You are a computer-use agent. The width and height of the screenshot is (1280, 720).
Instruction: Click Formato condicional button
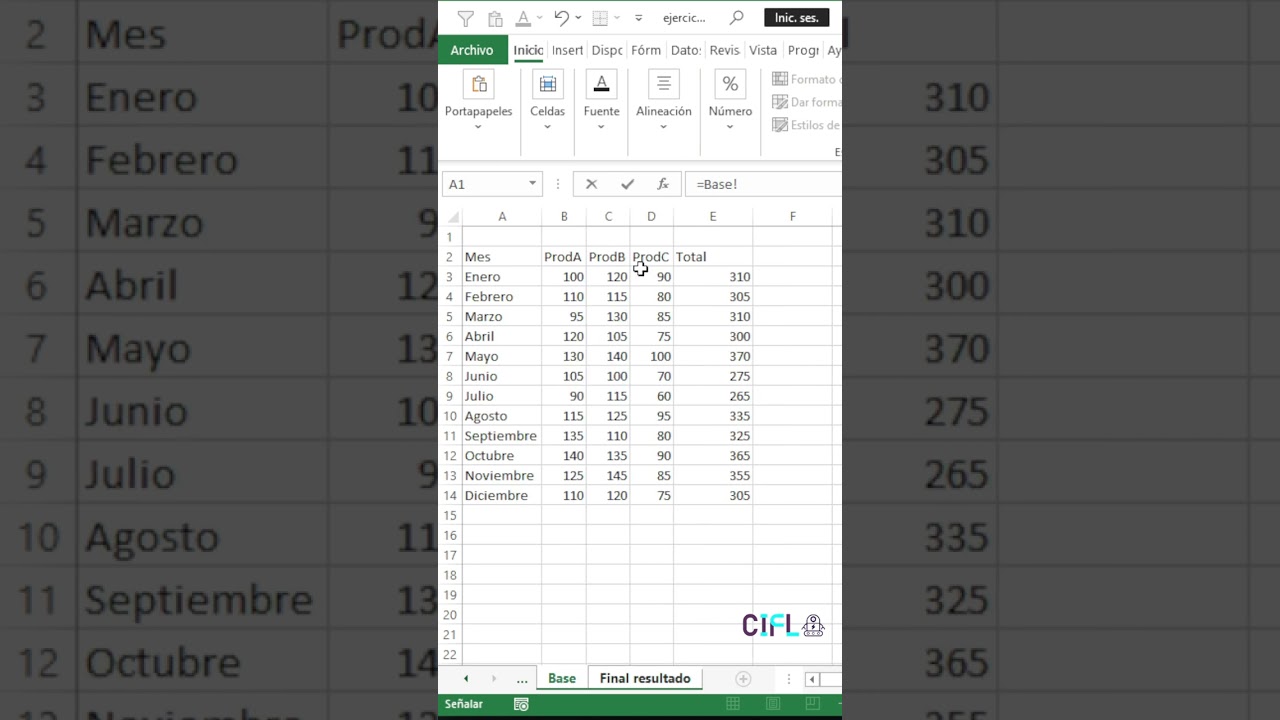806,79
